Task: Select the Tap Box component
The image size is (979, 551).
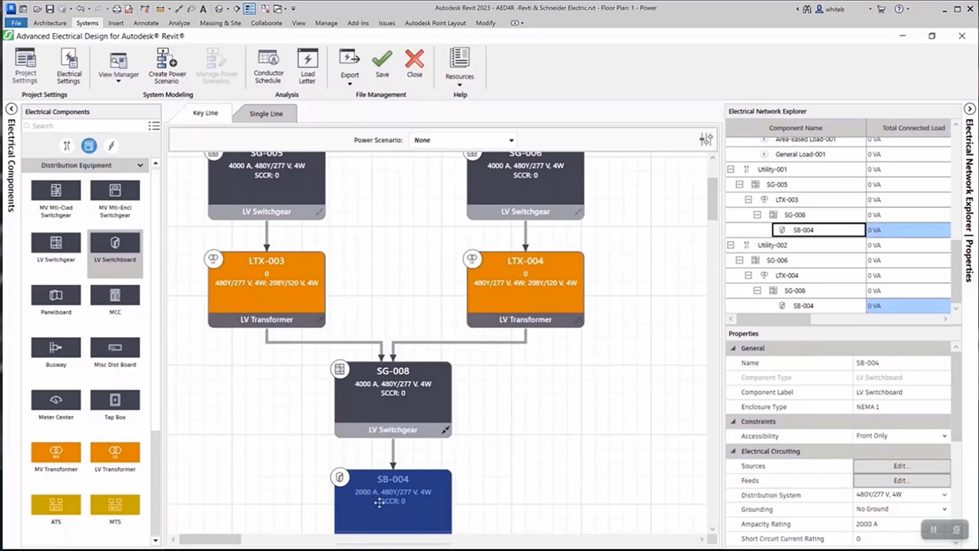Action: coord(115,405)
